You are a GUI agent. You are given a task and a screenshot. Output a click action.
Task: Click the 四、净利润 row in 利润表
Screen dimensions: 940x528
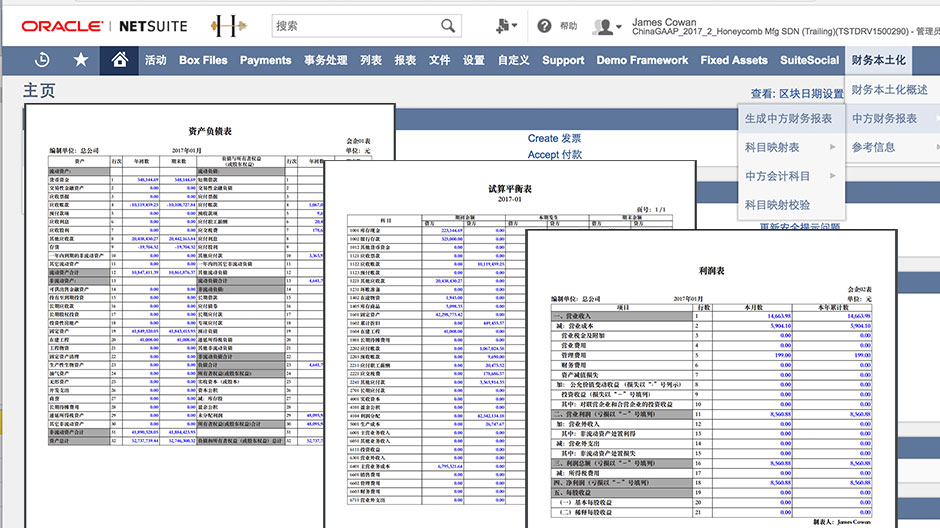[x=711, y=482]
